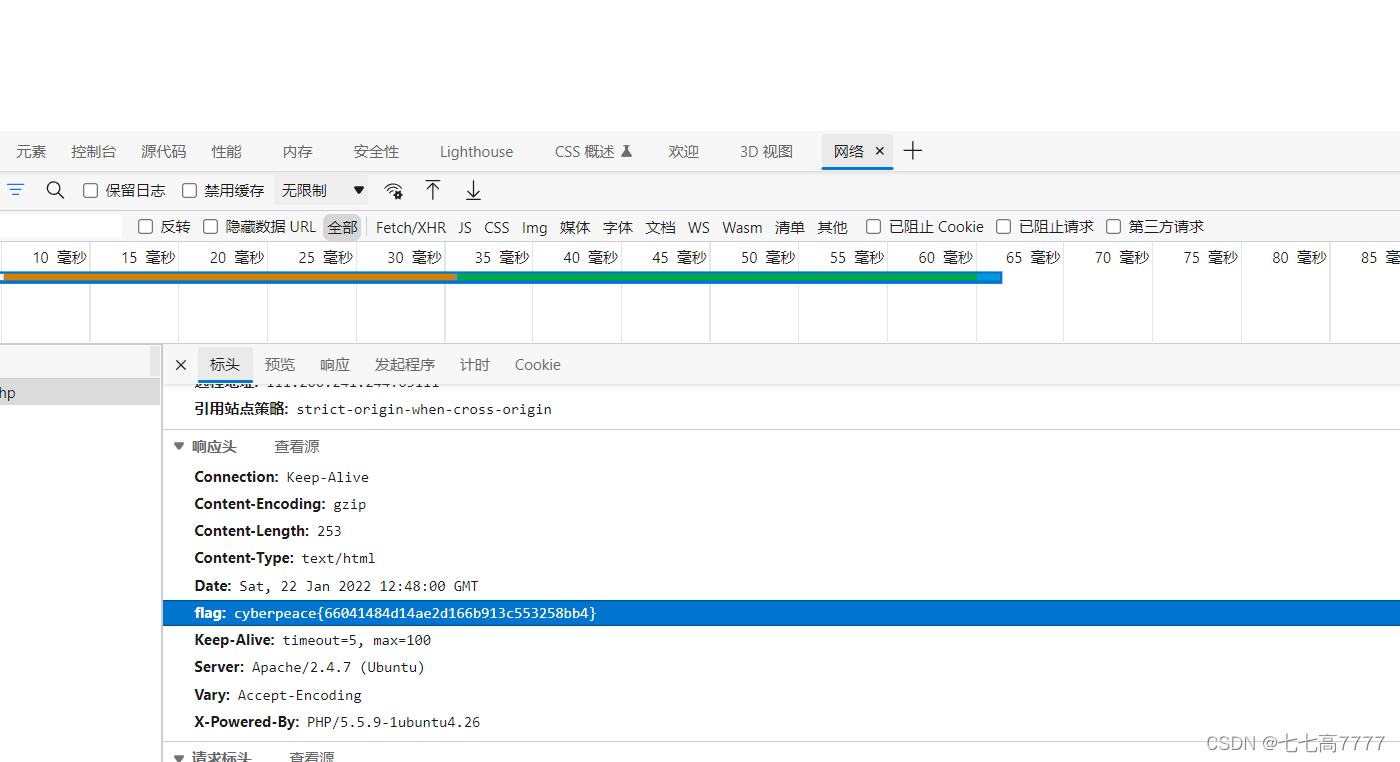This screenshot has height=762, width=1400.
Task: Switch to the 预览 details tab
Action: 280,365
